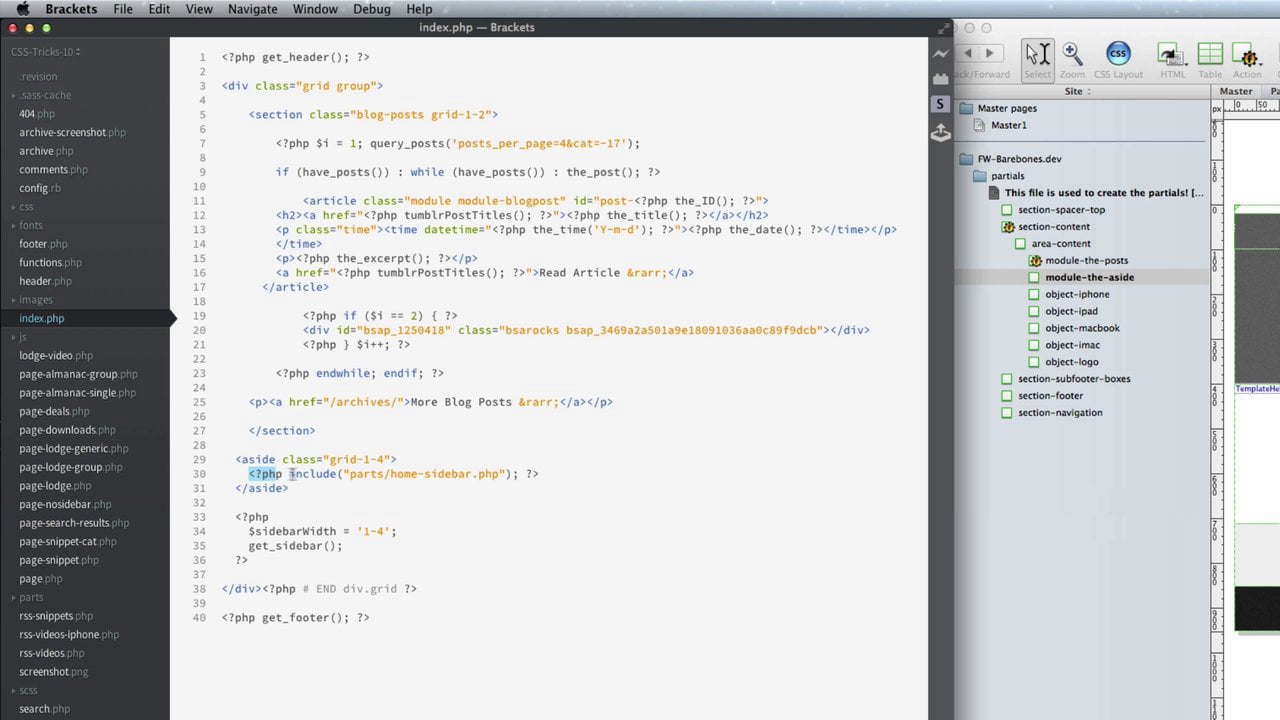Image resolution: width=1280 pixels, height=720 pixels.
Task: Select section-subfooter-boxes in Site panel
Action: click(1074, 379)
